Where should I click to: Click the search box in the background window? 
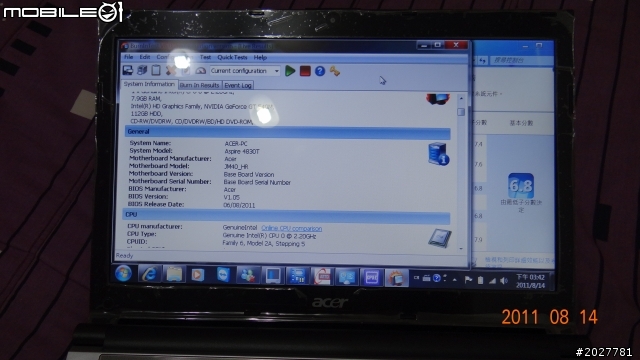pyautogui.click(x=521, y=60)
